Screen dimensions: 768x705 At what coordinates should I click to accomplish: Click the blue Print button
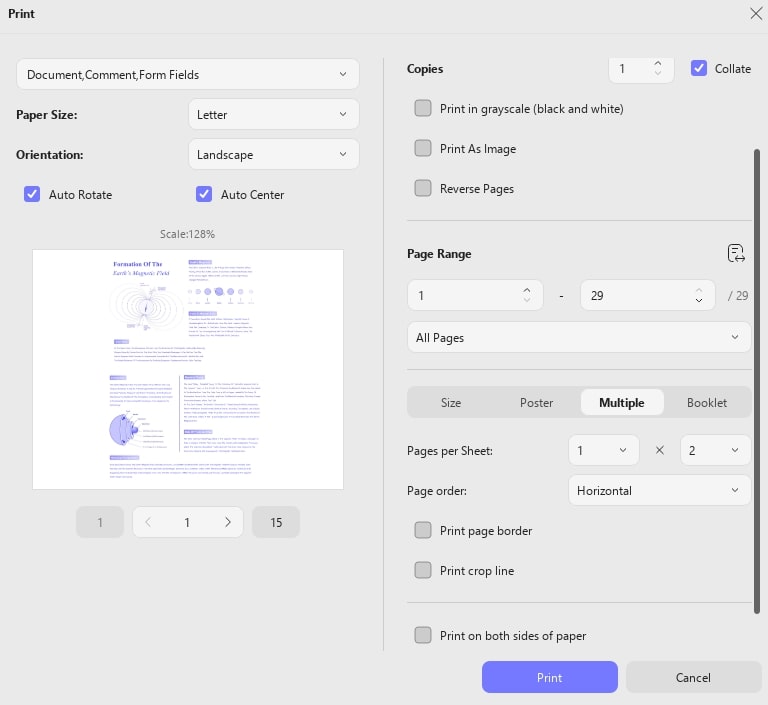pos(550,677)
